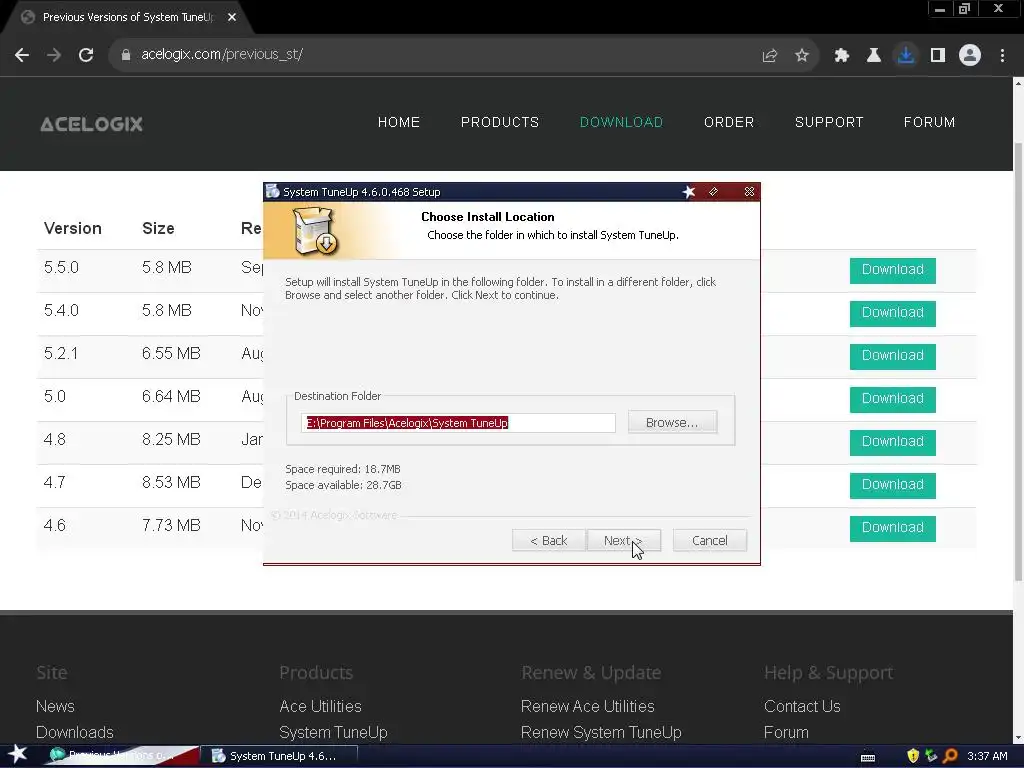Click the installer box graphic in Setup header
This screenshot has width=1024, height=768.
315,231
